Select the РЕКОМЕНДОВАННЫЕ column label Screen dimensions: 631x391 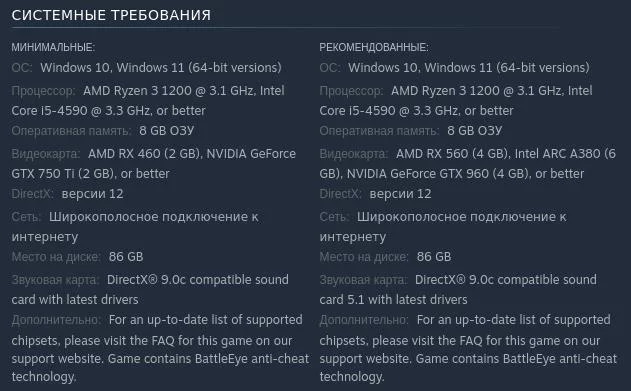point(374,47)
